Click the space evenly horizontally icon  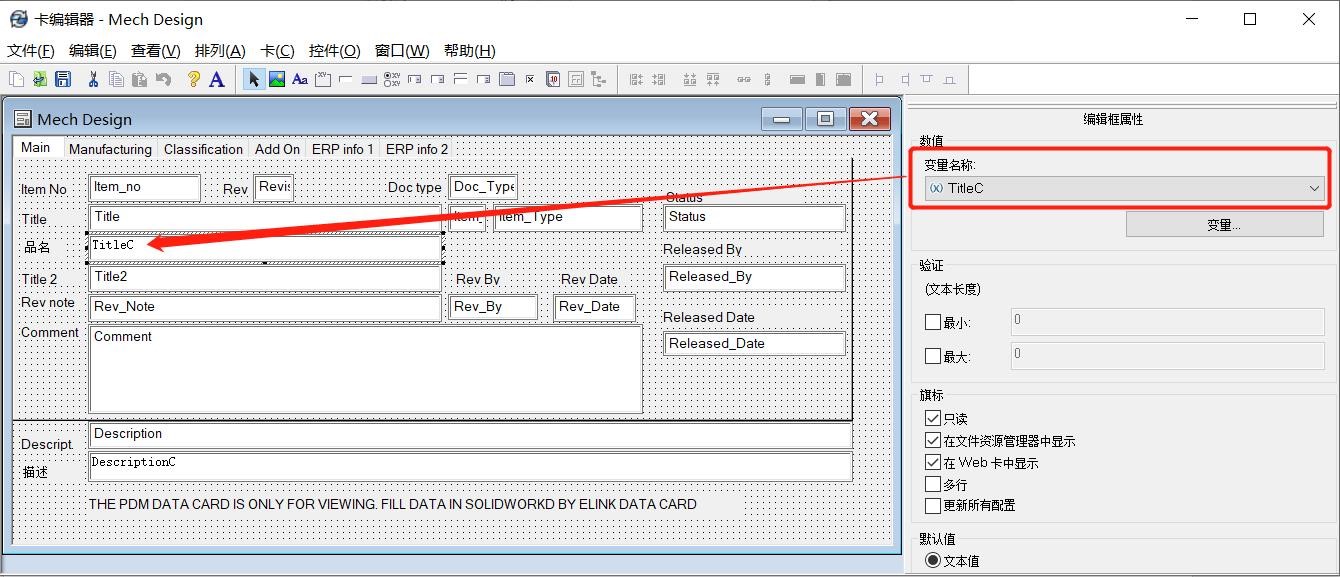click(744, 79)
